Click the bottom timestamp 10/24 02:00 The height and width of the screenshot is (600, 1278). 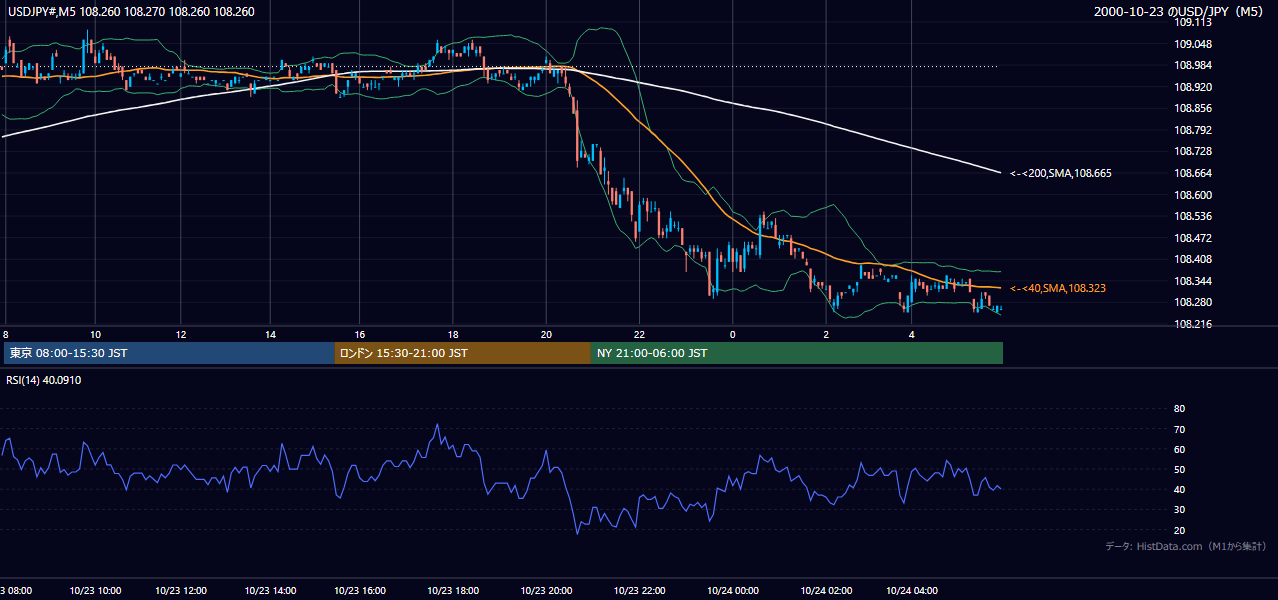(x=826, y=591)
